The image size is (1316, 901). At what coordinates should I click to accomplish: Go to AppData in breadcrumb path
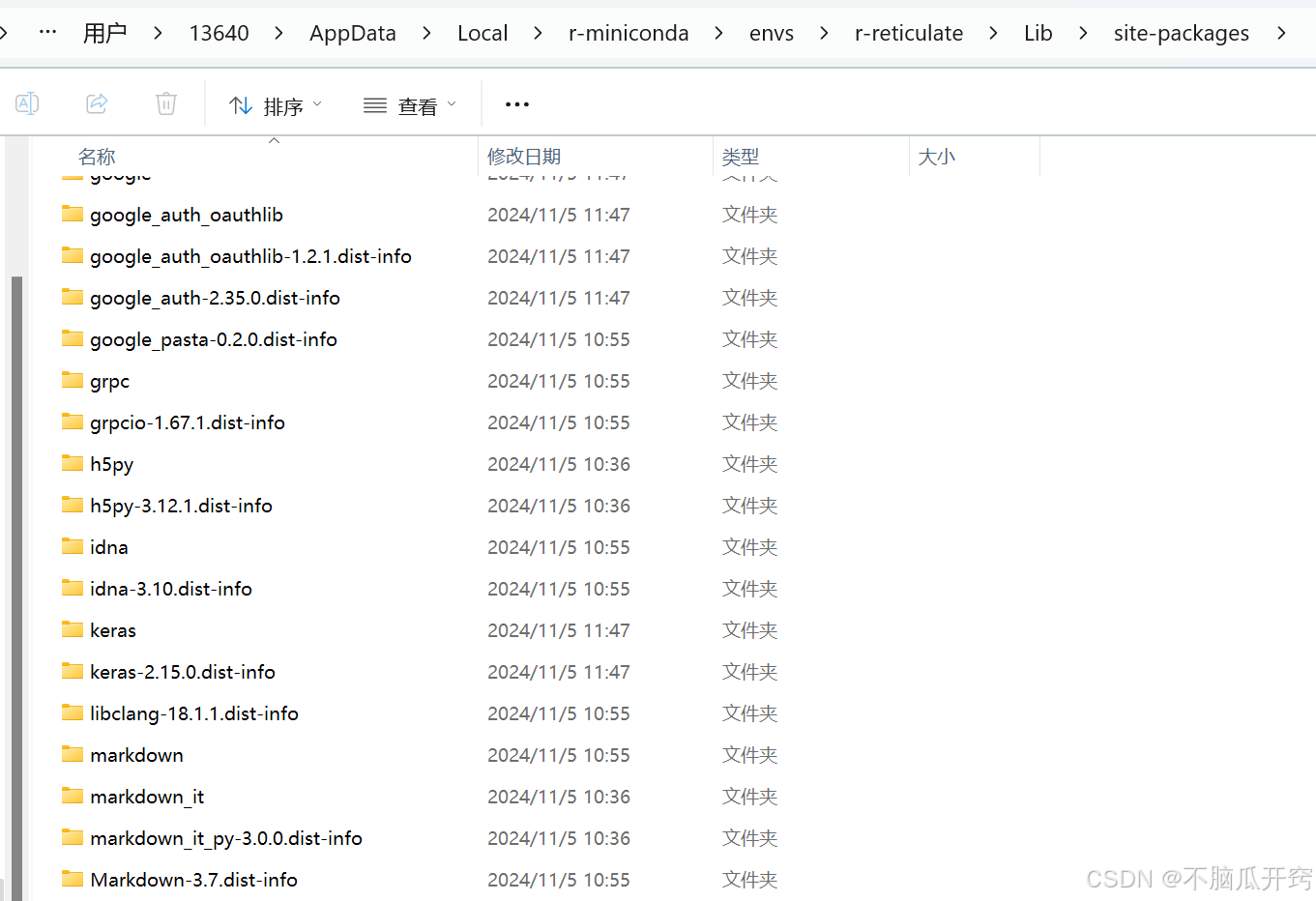click(x=353, y=33)
